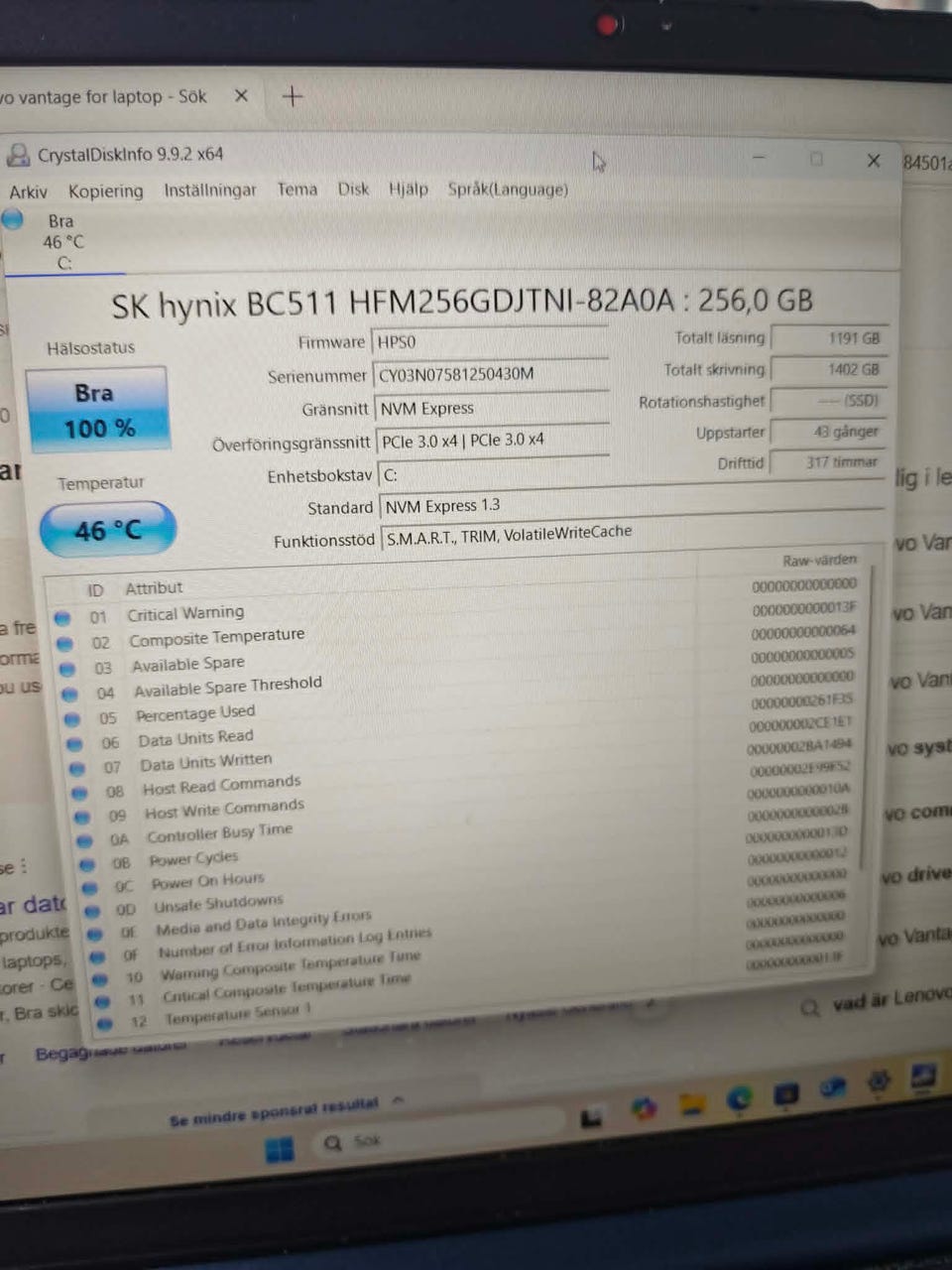
Task: Click the blue dot for Data Units Read
Action: click(75, 743)
